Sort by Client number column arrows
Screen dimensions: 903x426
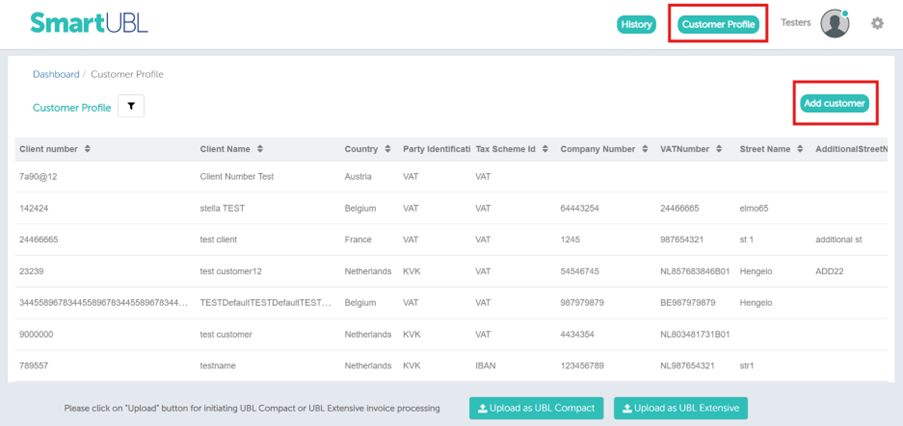[x=87, y=149]
